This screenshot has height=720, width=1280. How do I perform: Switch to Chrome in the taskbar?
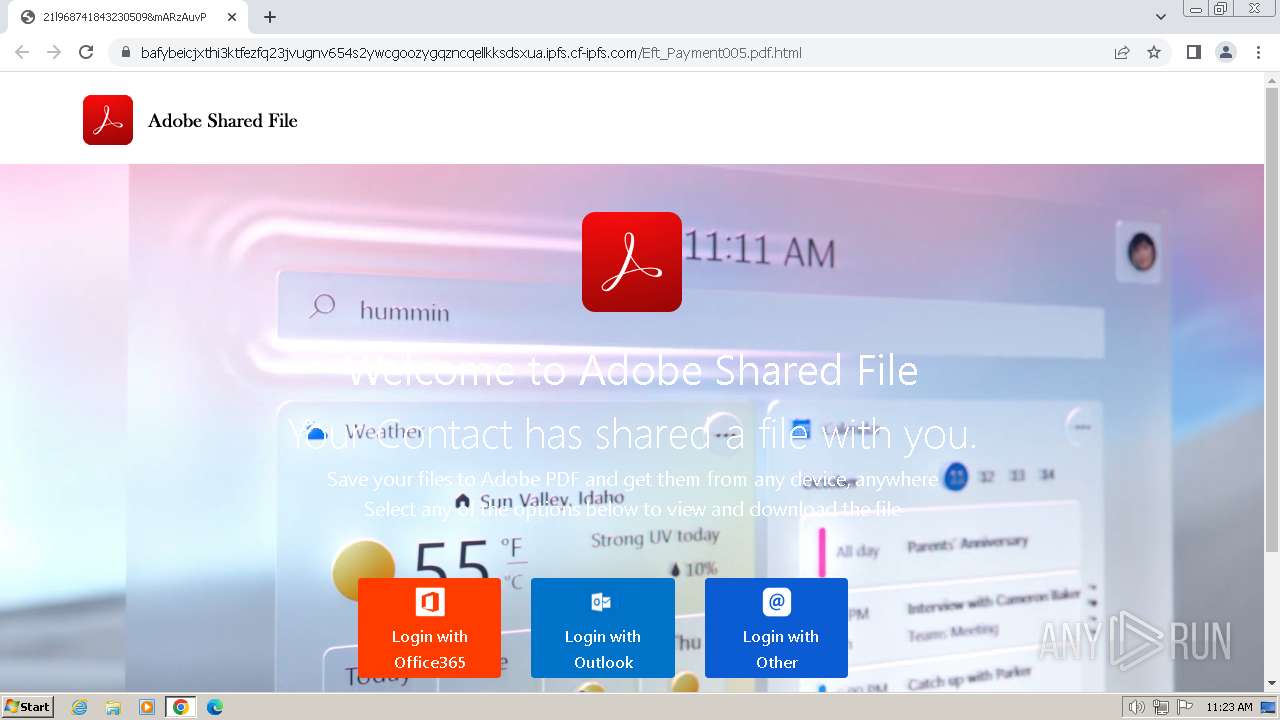[181, 707]
